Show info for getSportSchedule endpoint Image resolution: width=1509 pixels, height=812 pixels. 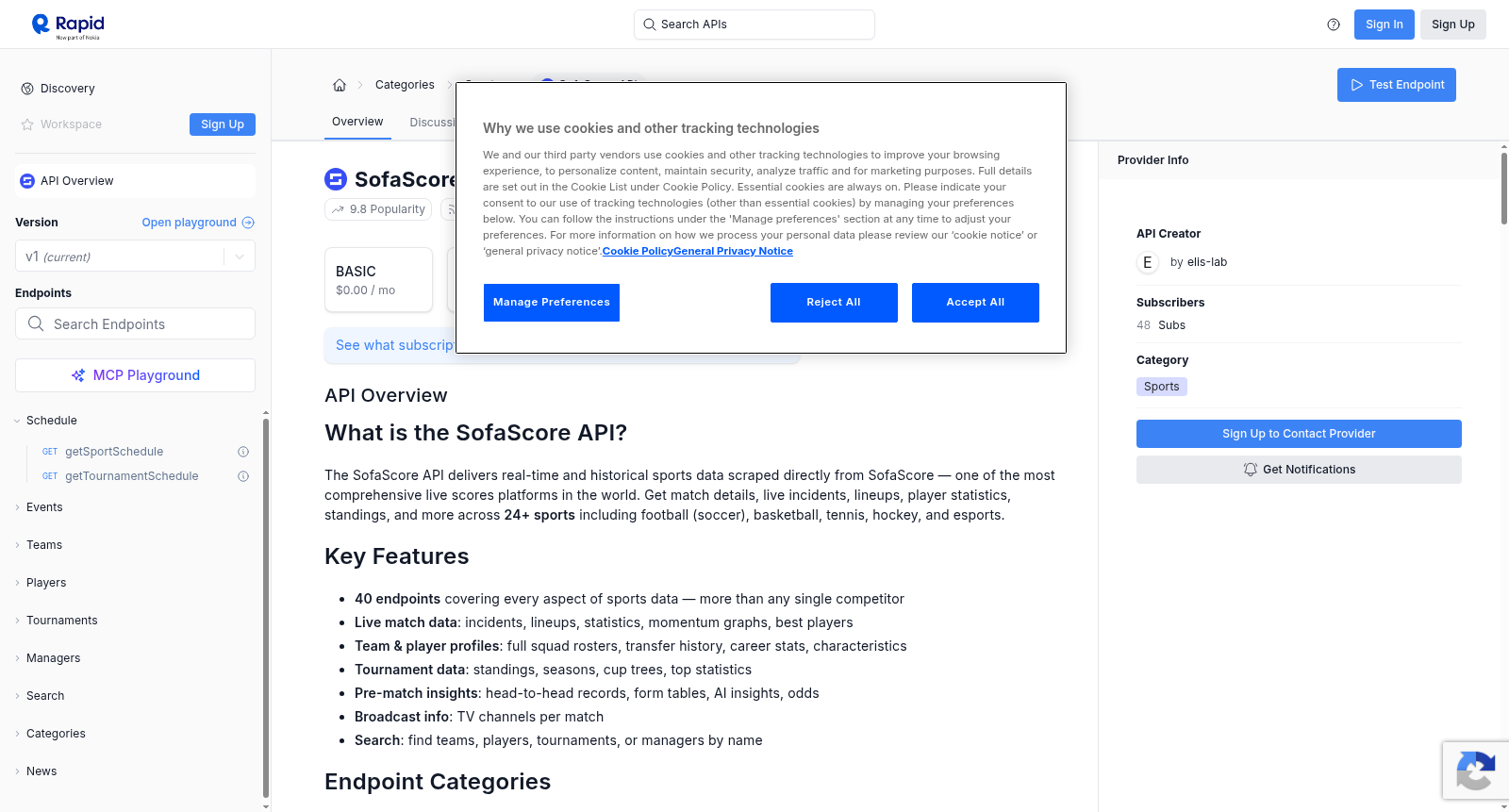click(x=243, y=452)
